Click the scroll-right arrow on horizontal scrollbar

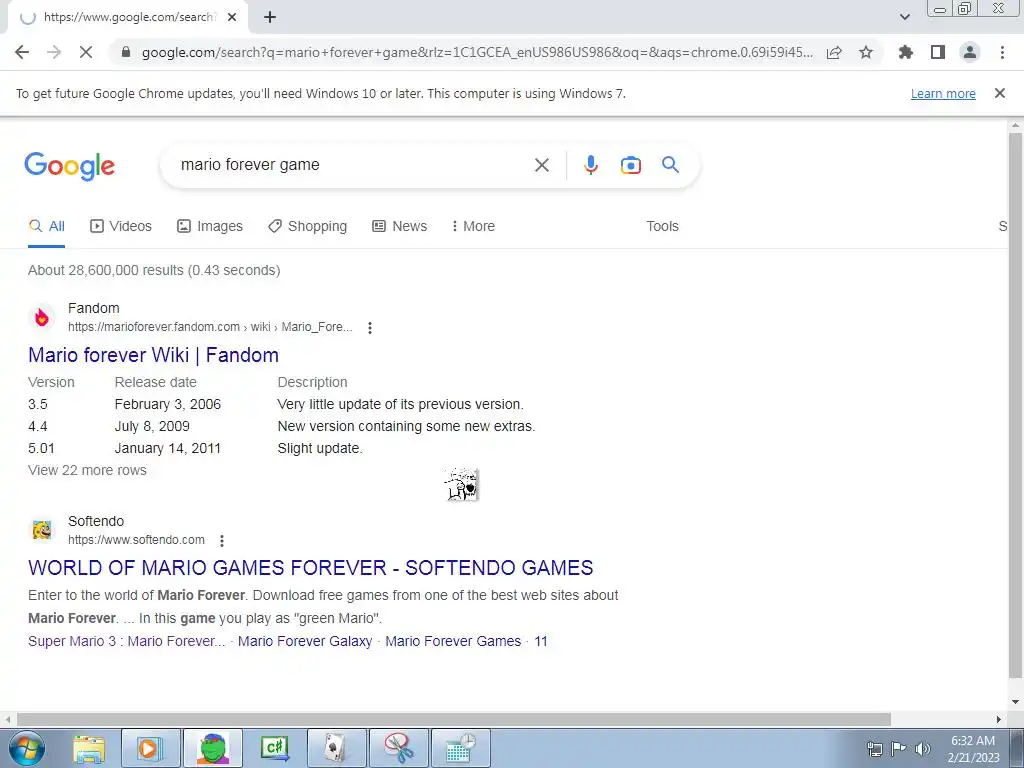click(x=999, y=719)
